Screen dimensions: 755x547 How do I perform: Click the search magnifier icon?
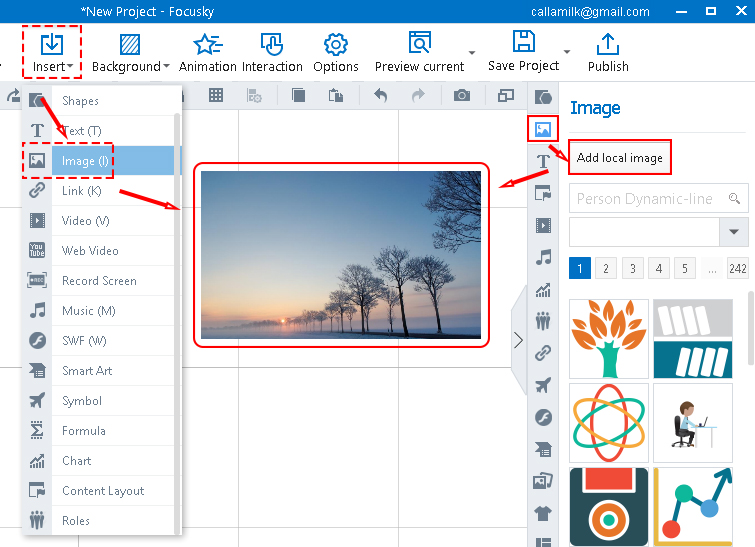[734, 198]
